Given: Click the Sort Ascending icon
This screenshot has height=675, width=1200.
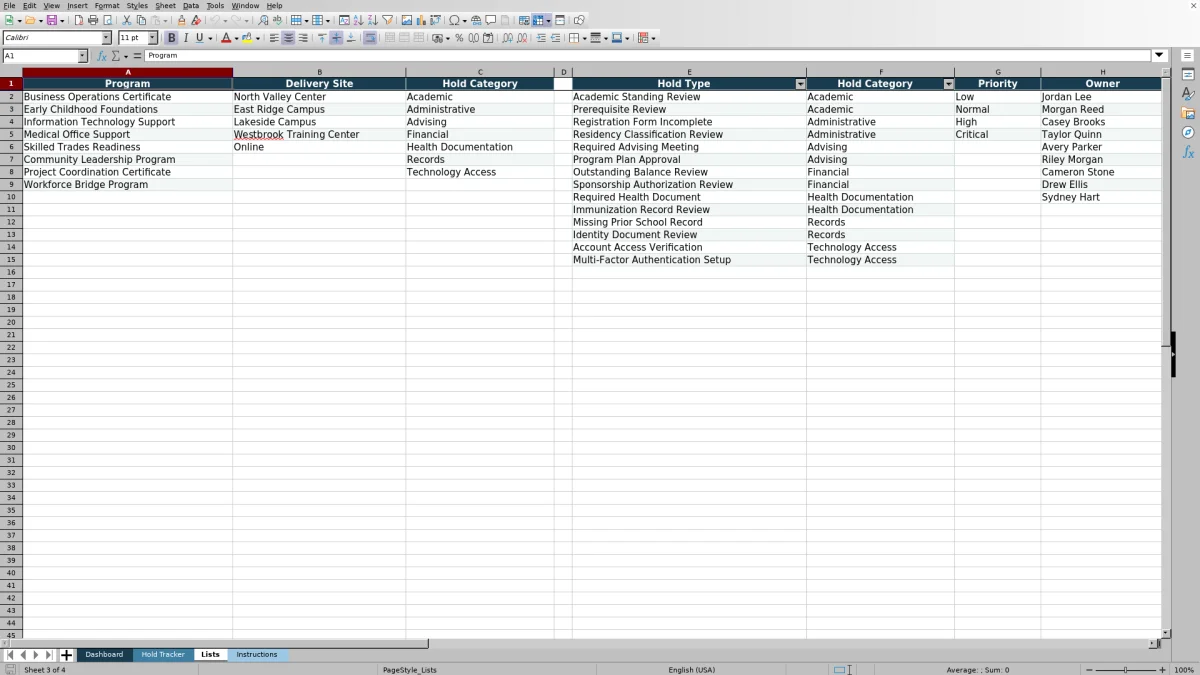Looking at the screenshot, I should (358, 20).
